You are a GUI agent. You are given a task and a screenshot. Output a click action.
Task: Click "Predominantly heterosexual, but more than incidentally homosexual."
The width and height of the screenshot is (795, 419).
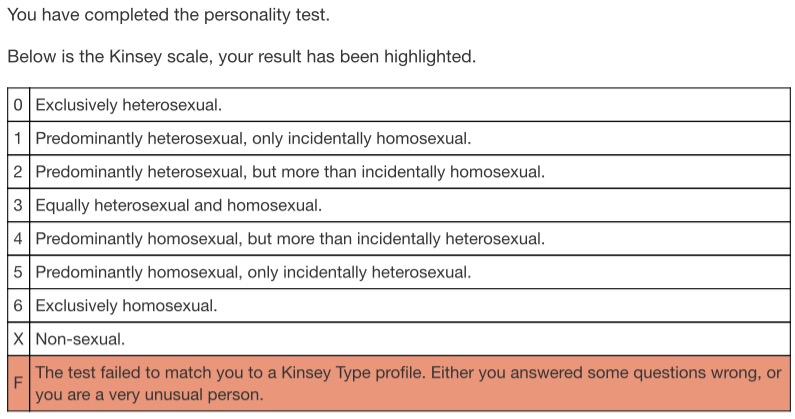(290, 171)
